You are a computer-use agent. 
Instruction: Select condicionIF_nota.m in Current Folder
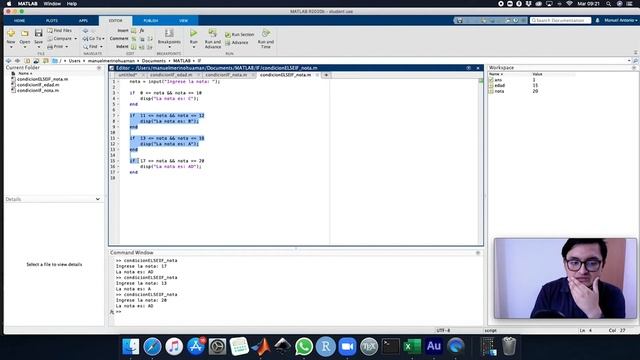pos(38,91)
